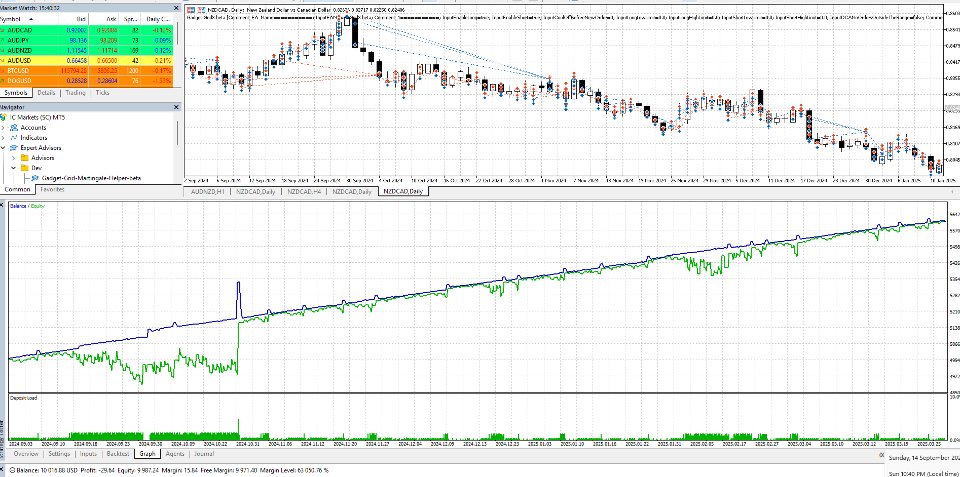960x477 pixels.
Task: Click the IC Markets broker icon in Navigator
Action: click(4, 117)
